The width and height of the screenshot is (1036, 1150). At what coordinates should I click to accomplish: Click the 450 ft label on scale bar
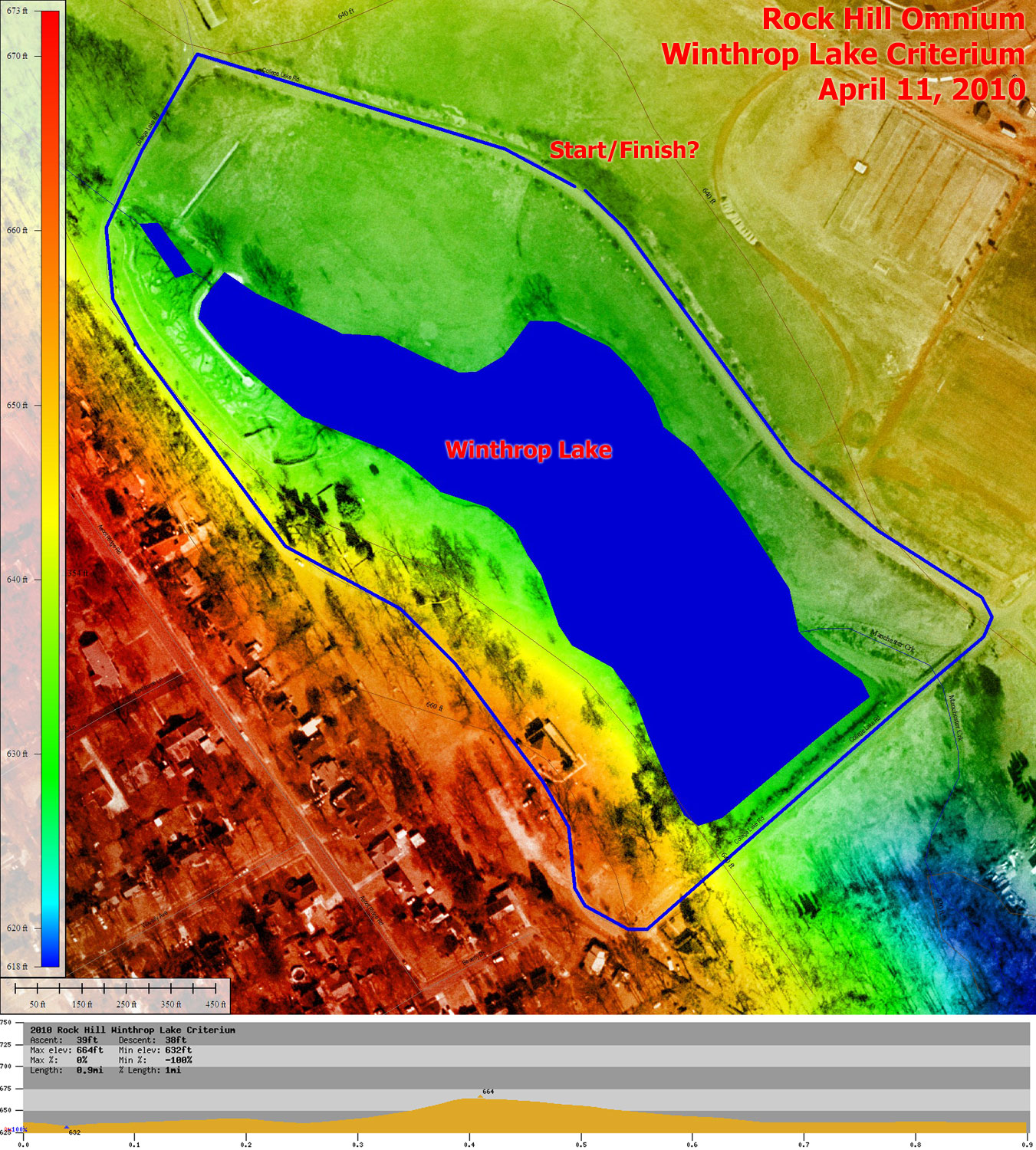pos(215,1004)
